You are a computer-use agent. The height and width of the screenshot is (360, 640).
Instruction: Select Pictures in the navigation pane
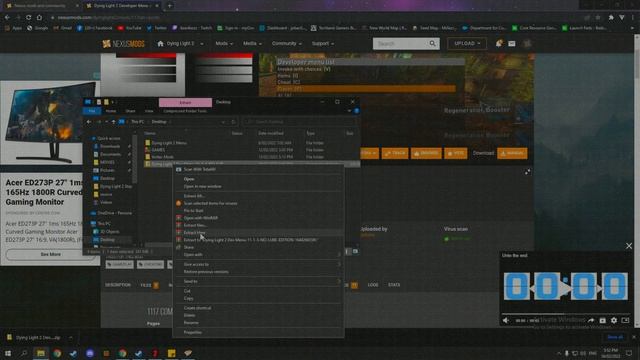107,170
